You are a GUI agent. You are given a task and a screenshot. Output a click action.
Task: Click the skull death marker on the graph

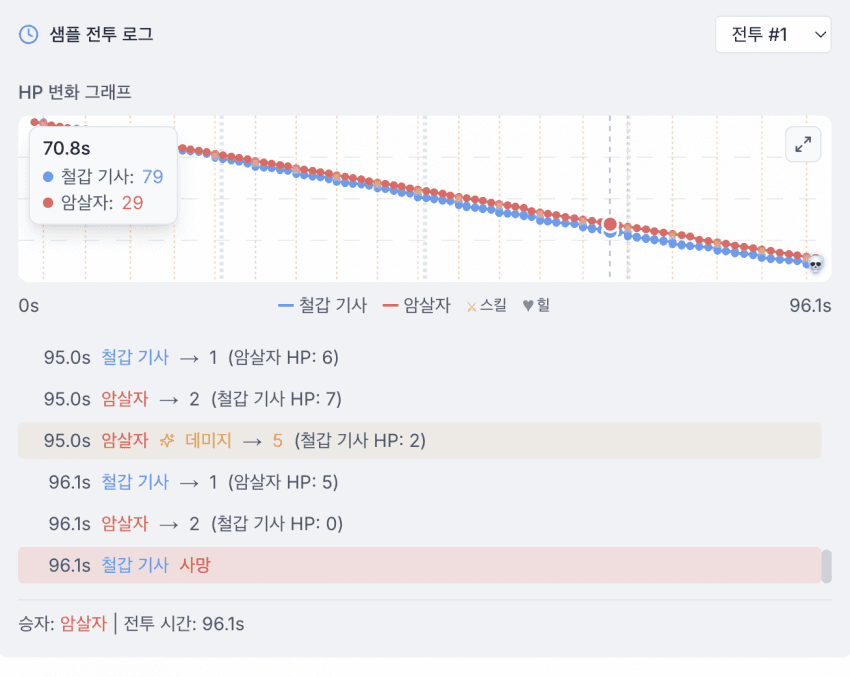pos(815,264)
